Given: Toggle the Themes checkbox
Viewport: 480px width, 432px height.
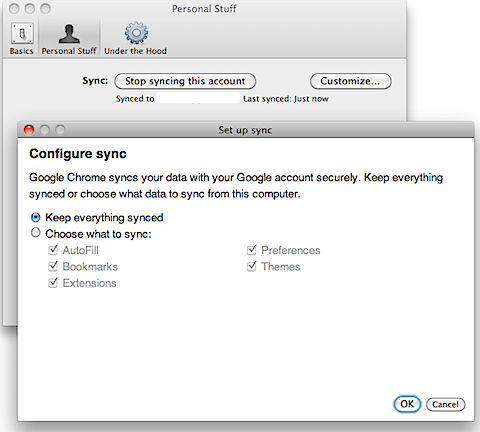Looking at the screenshot, I should pos(252,266).
